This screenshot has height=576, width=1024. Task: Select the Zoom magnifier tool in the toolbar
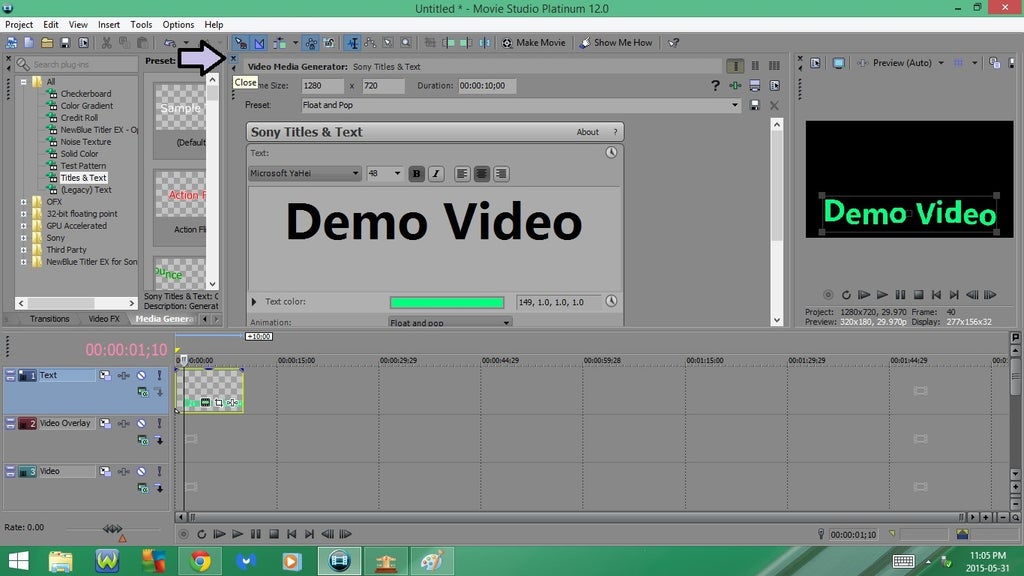click(x=406, y=43)
